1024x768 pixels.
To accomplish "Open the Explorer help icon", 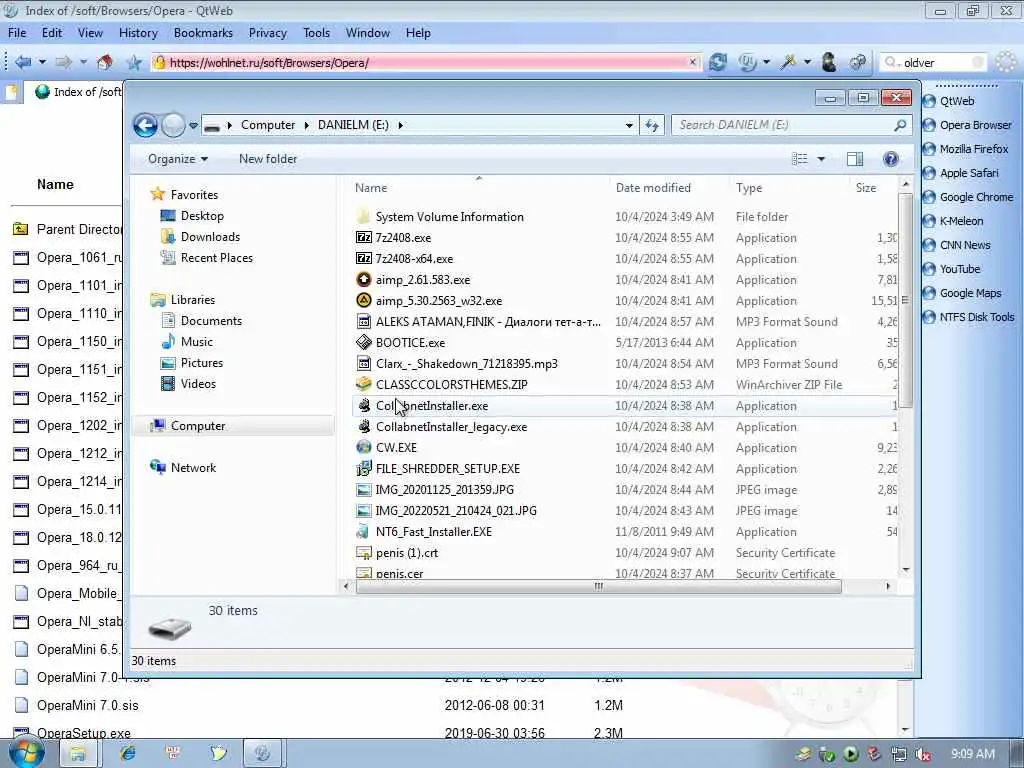I will pyautogui.click(x=890, y=159).
